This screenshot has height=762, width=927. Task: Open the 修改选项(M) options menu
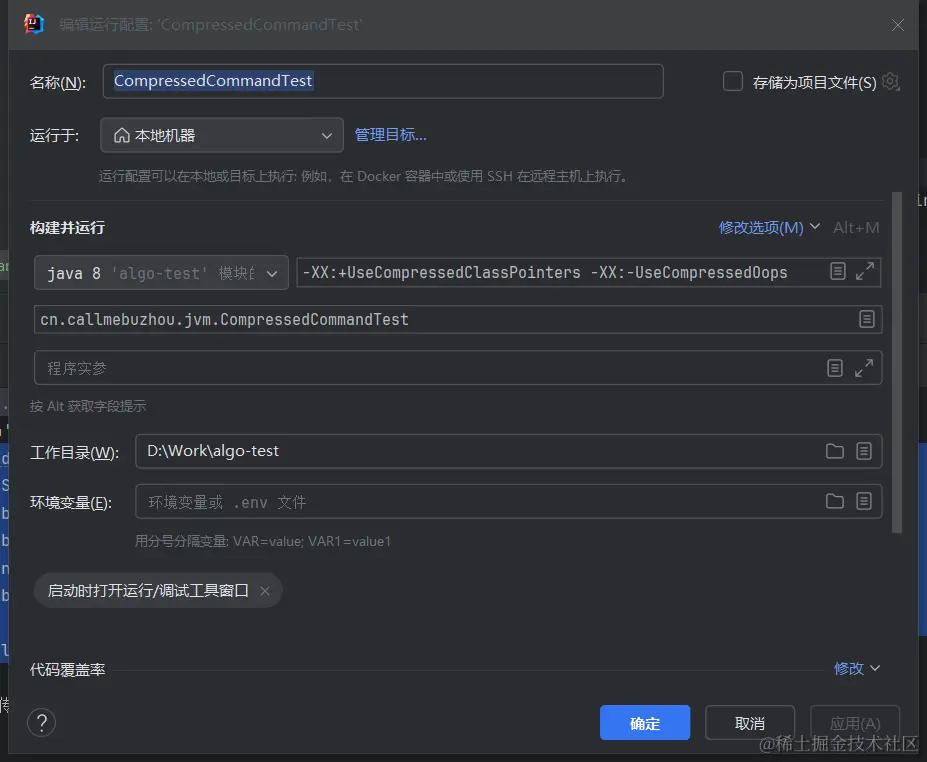769,228
